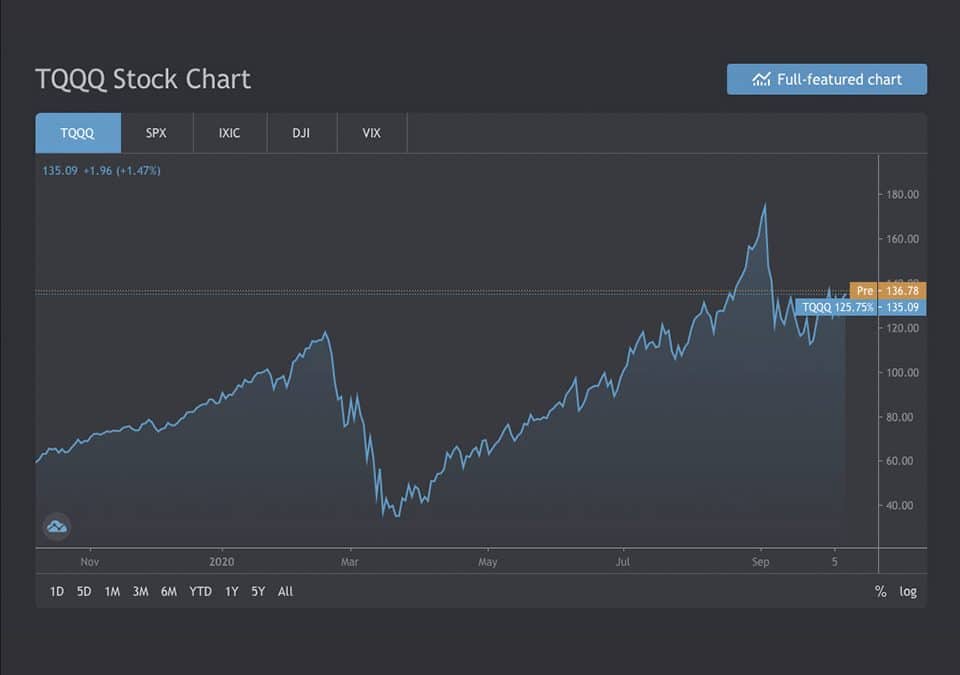Image resolution: width=960 pixels, height=675 pixels.
Task: Click the Nov date axis label
Action: click(x=90, y=562)
